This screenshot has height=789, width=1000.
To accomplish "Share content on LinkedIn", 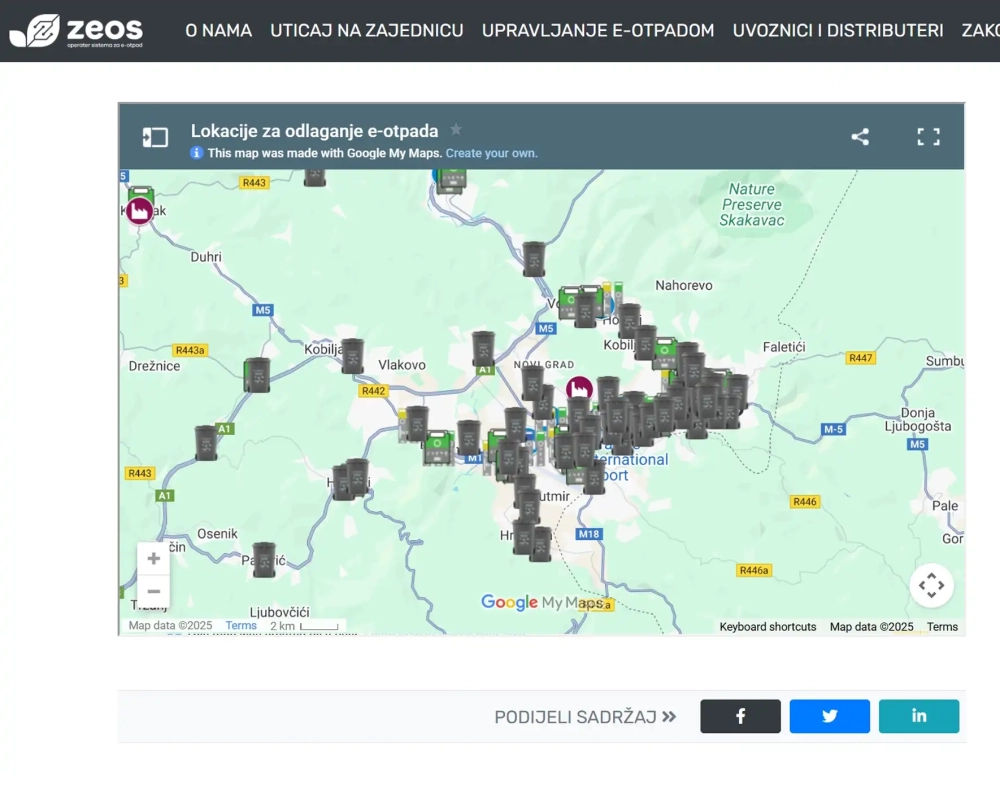I will tap(918, 716).
